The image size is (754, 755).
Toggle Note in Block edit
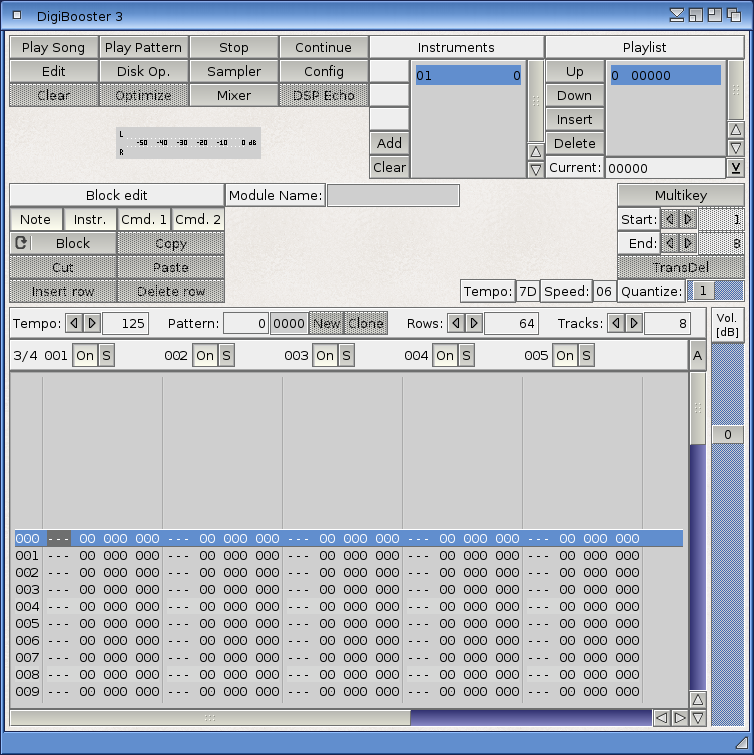pos(36,220)
